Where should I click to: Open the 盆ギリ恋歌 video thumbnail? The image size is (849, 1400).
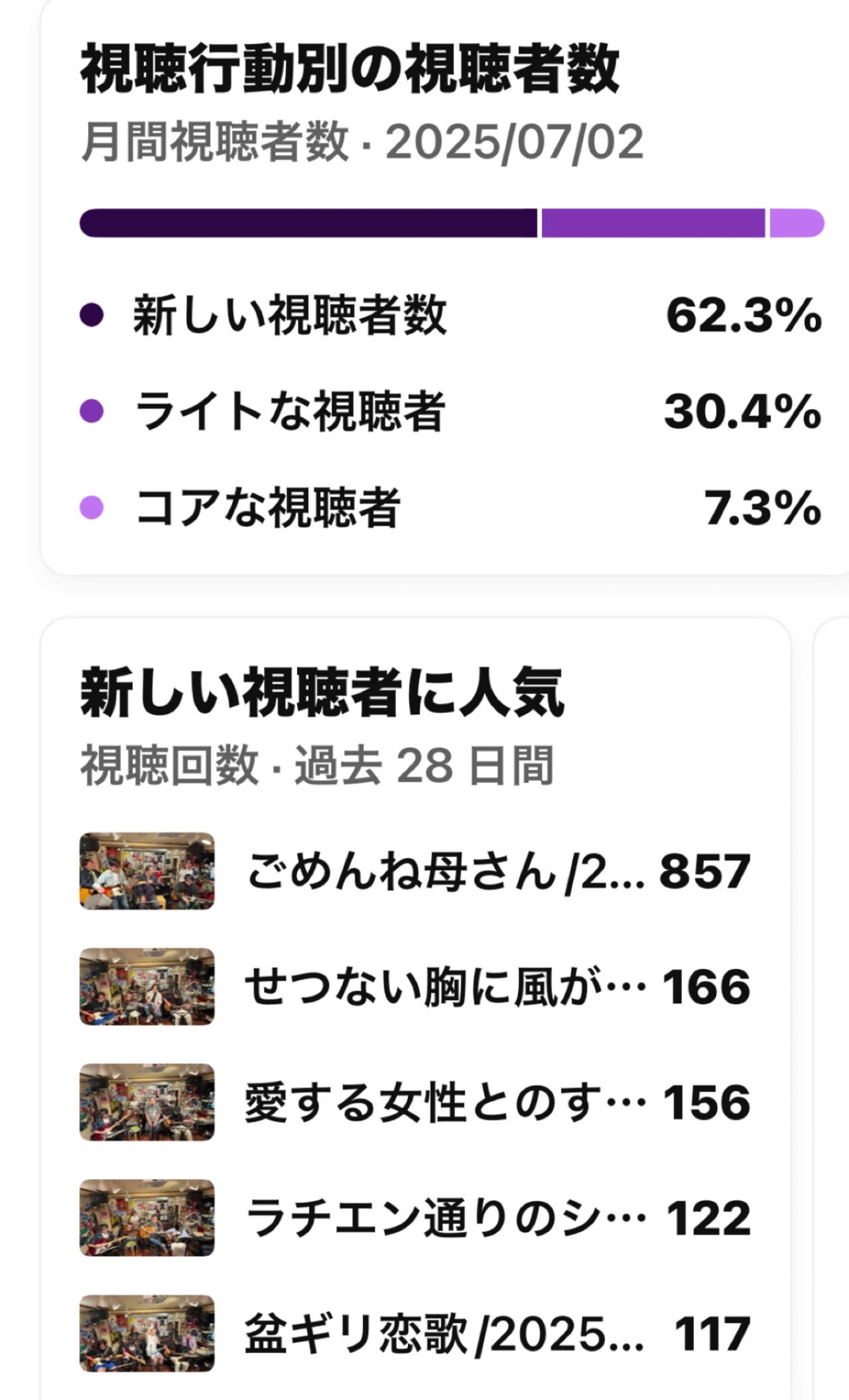pos(147,1333)
